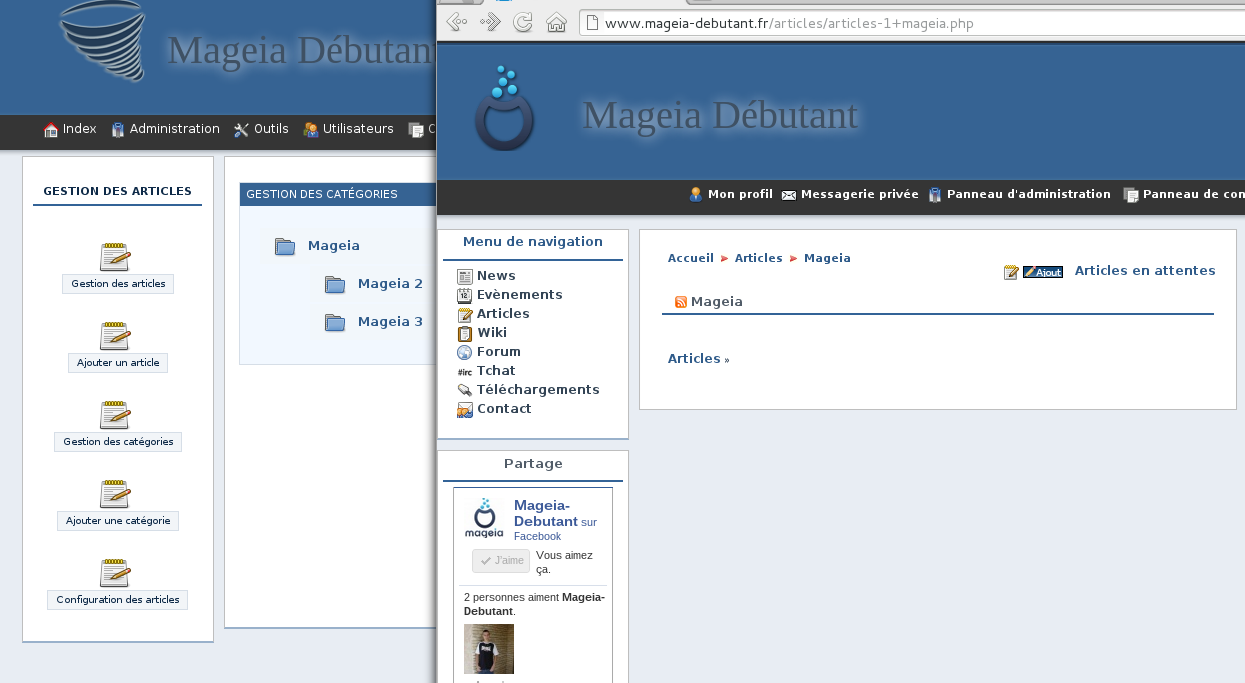Open Index in admin window menu
Screen dimensions: 1245x683
coord(79,129)
